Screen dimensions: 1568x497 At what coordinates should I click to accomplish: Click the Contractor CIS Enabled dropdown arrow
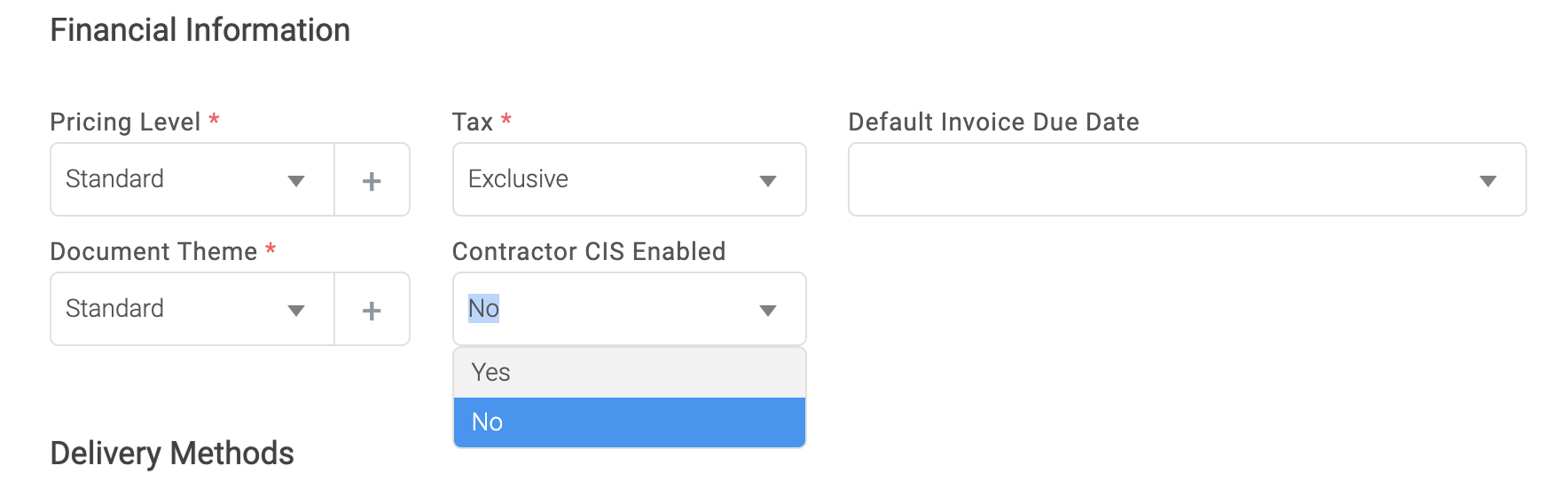(768, 311)
